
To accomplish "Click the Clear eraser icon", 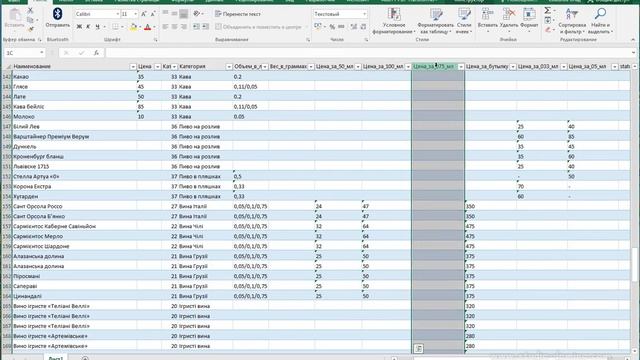I will tap(547, 29).
